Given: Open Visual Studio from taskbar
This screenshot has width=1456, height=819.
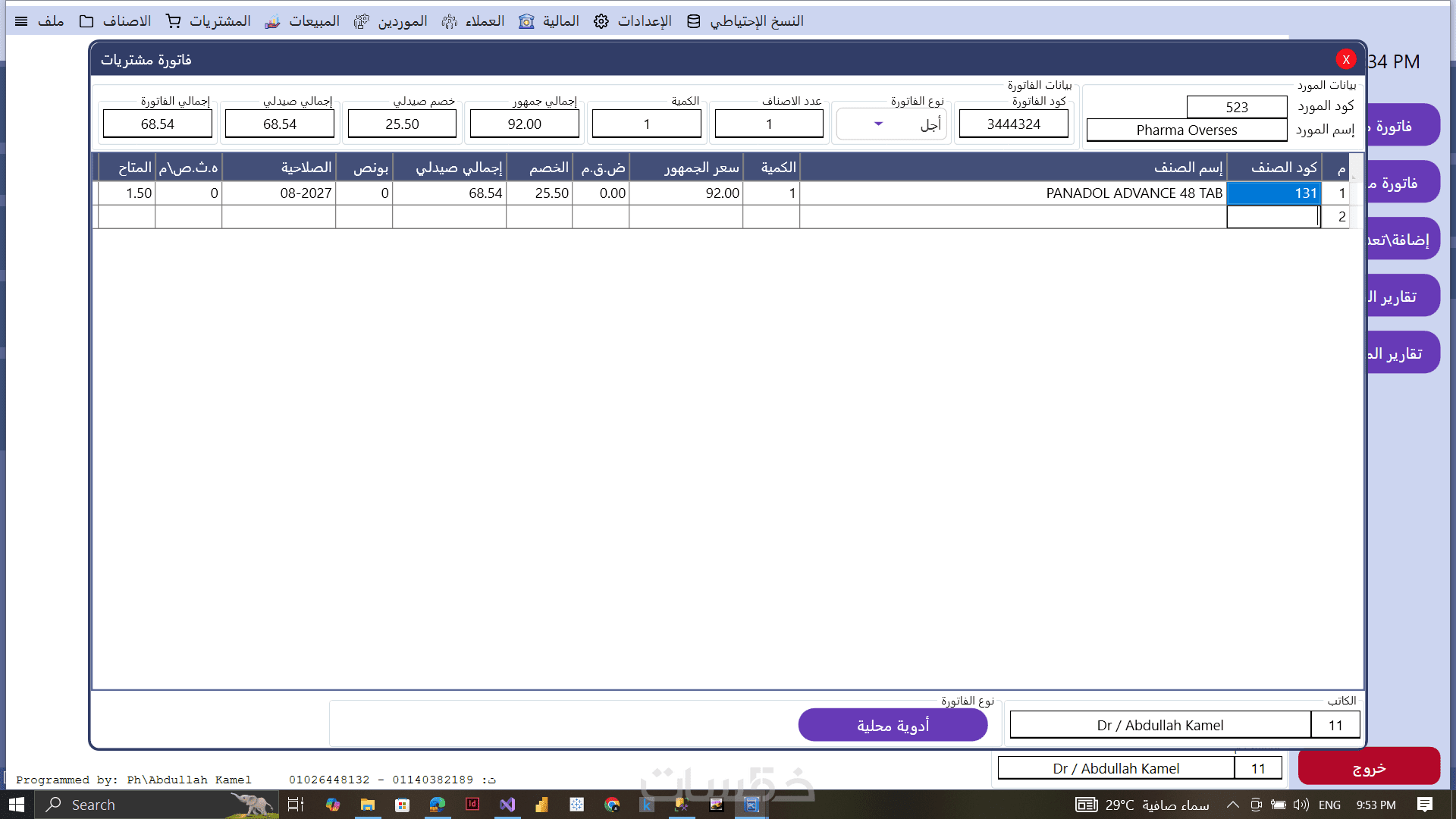Looking at the screenshot, I should pos(507,805).
